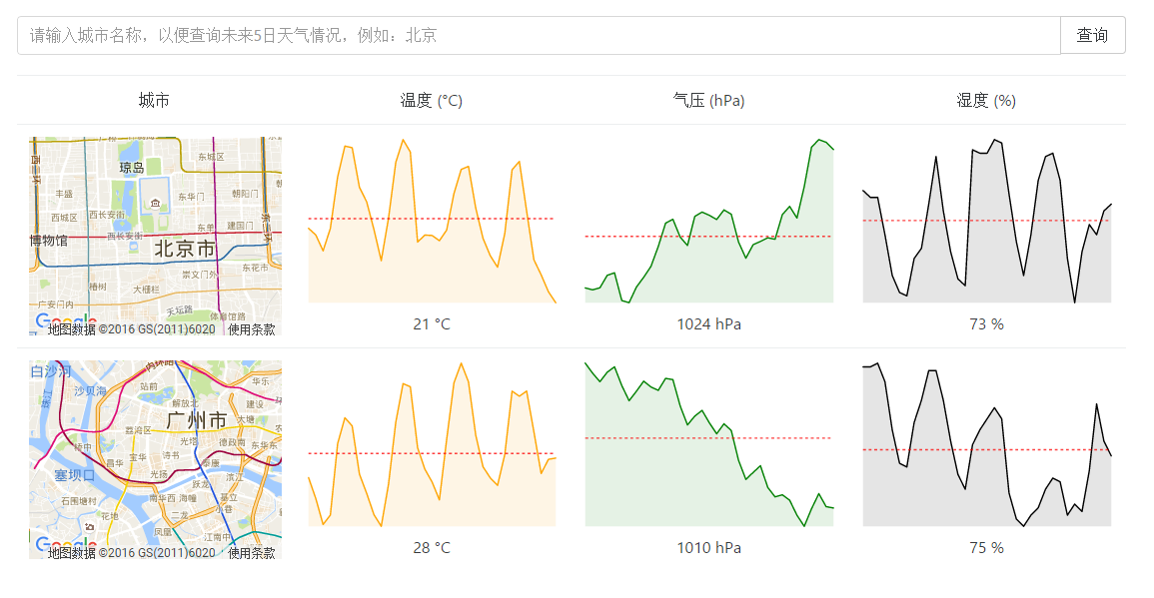
Task: Click the city name search input field
Action: pyautogui.click(x=539, y=35)
